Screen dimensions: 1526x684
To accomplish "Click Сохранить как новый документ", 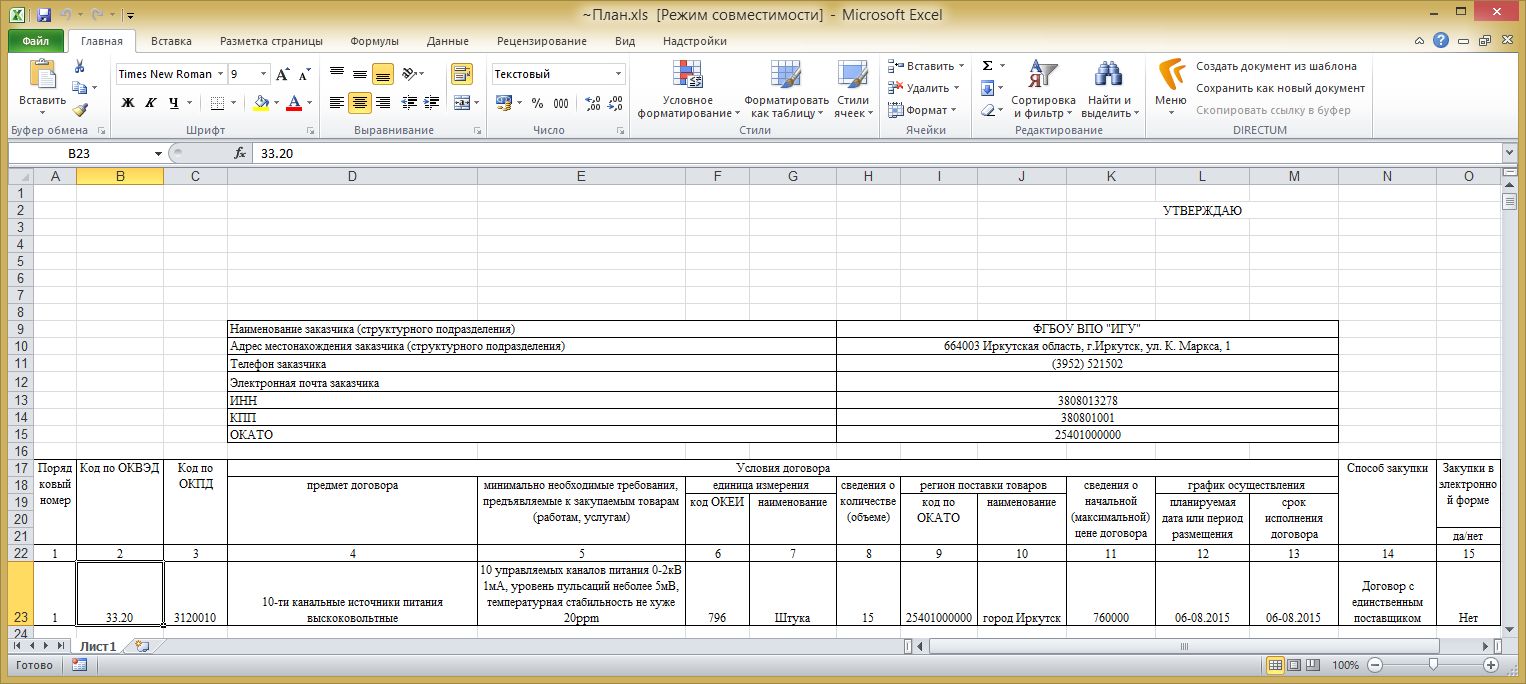I will [x=1280, y=88].
